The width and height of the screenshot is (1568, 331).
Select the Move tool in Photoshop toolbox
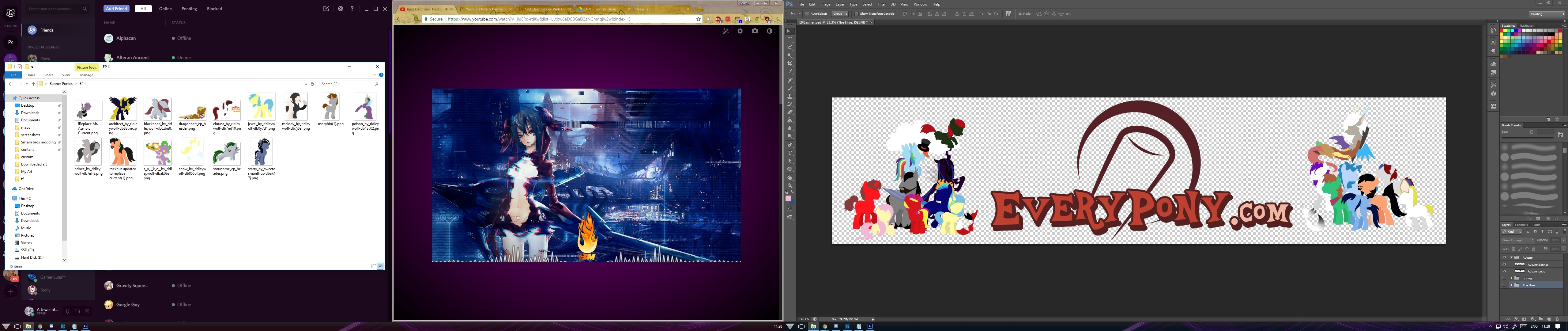point(790,32)
